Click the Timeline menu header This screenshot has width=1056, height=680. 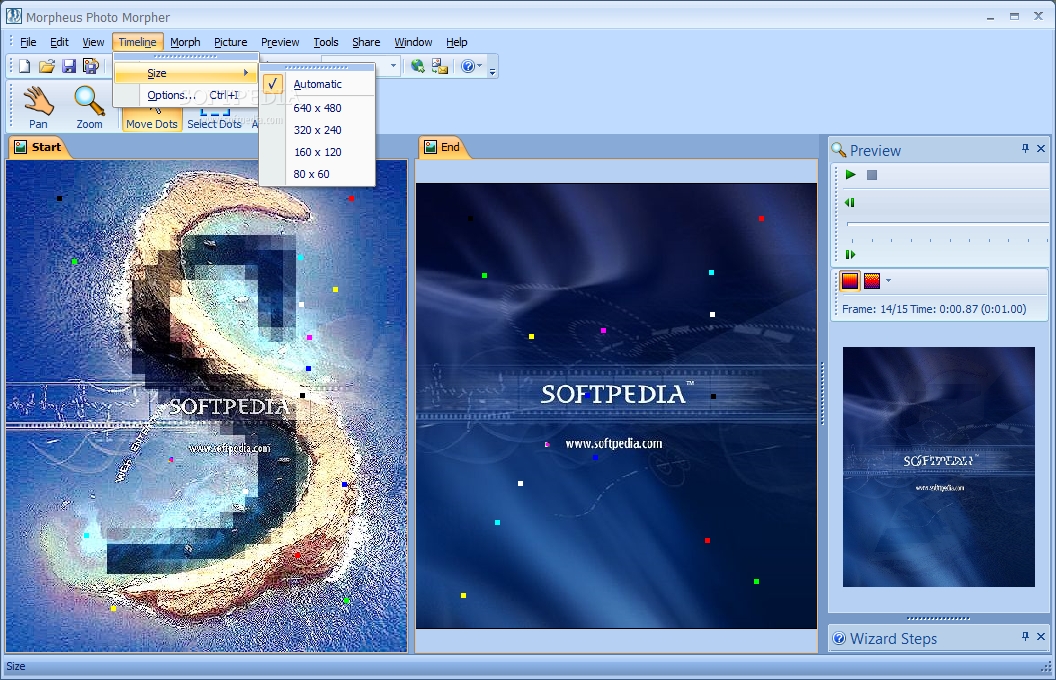click(137, 42)
